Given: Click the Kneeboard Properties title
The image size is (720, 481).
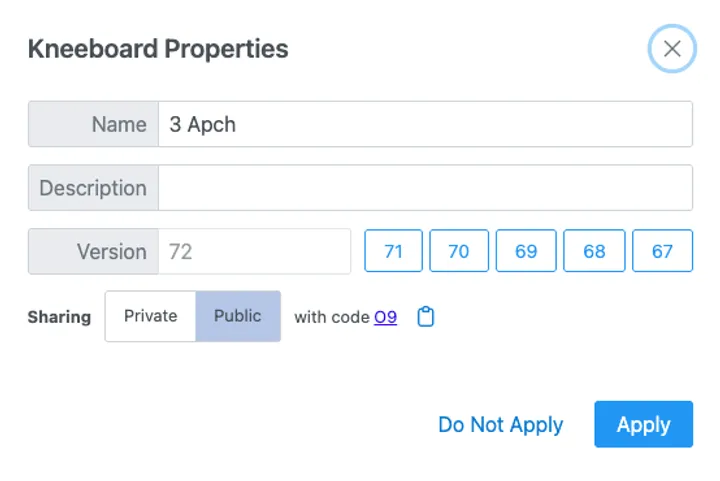Looking at the screenshot, I should (x=158, y=48).
